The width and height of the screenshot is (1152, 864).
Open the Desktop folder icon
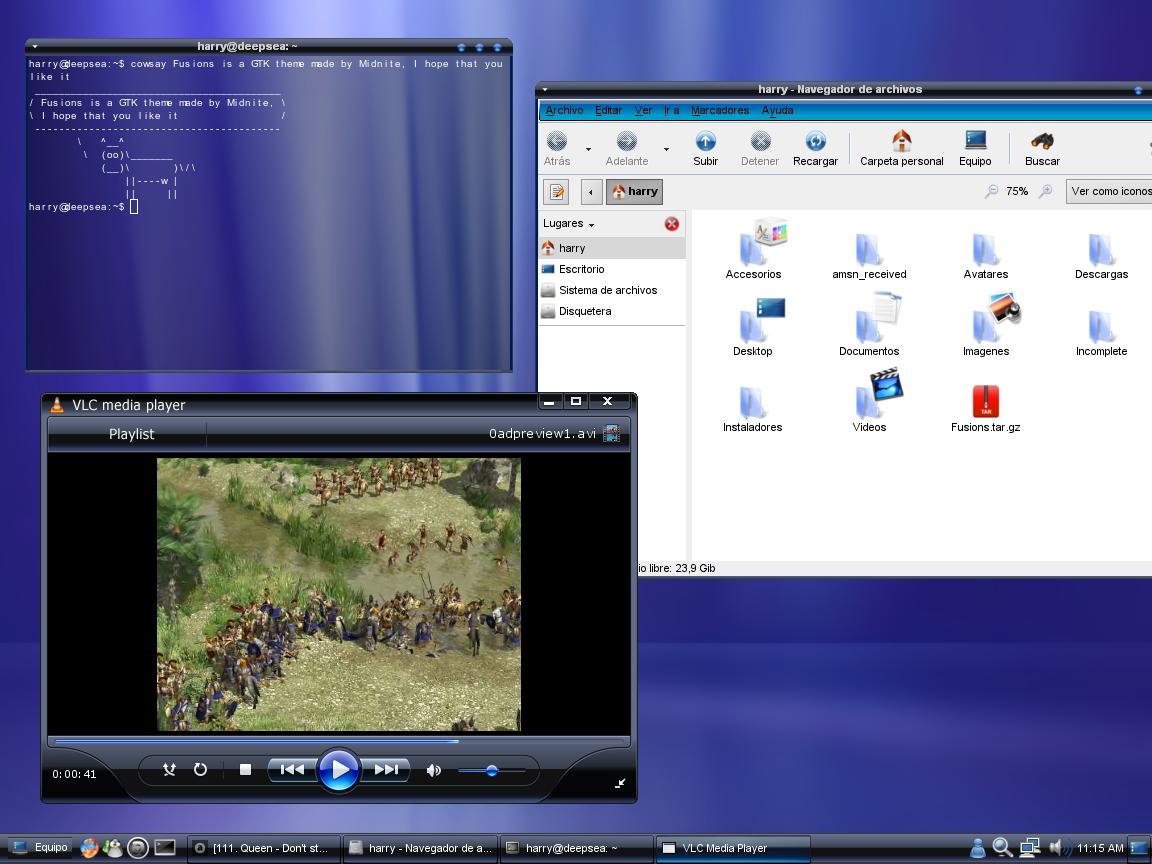tap(753, 325)
